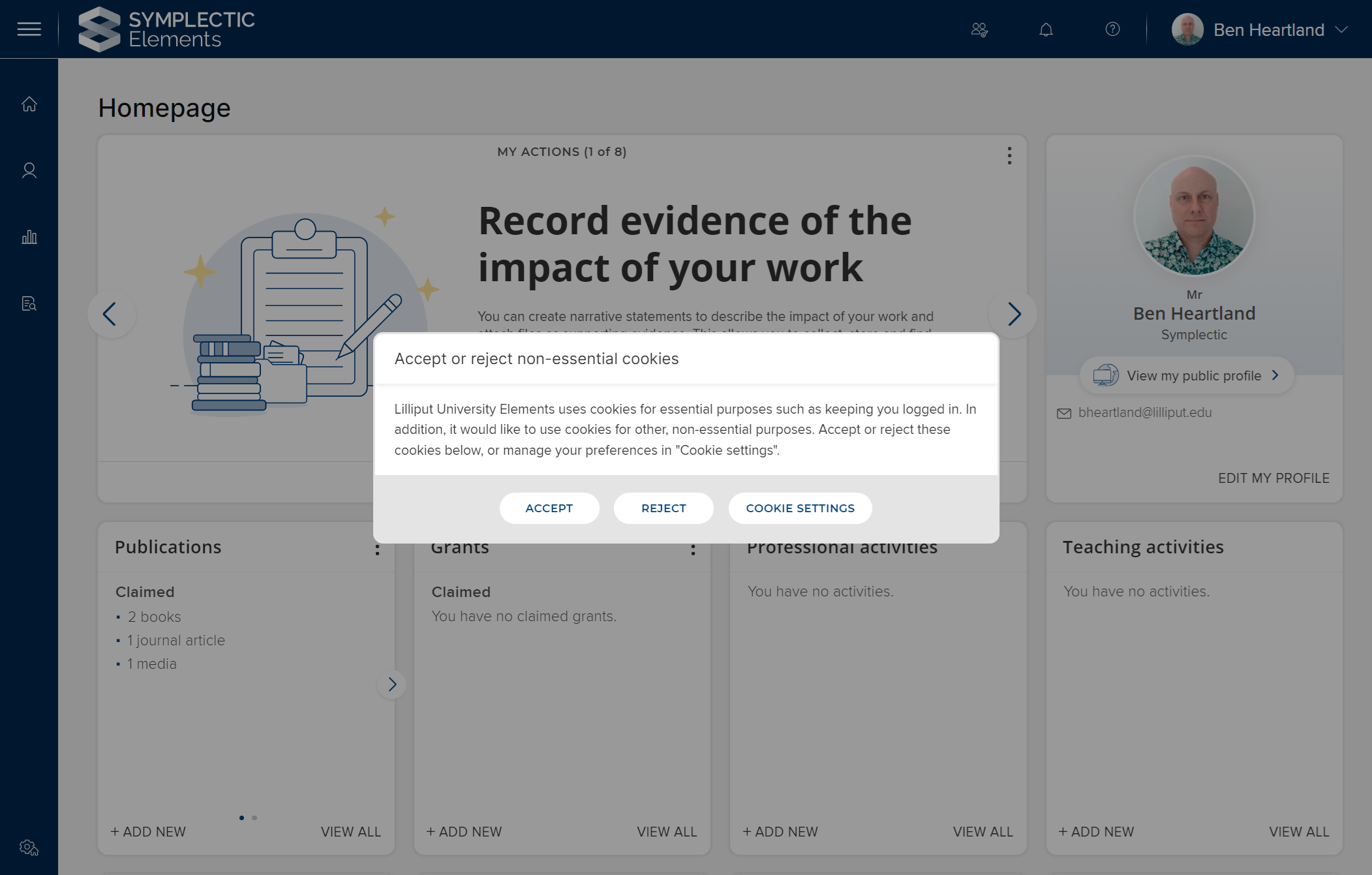
Task: Open the bar chart reporting icon
Action: click(29, 237)
